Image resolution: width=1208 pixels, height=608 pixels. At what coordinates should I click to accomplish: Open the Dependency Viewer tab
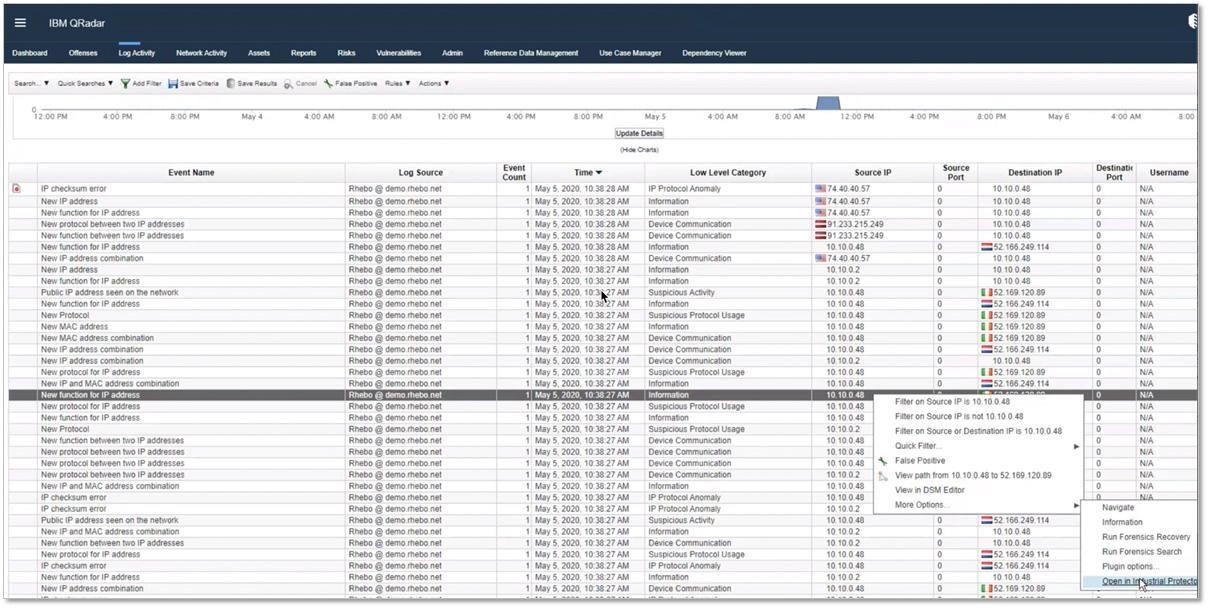(x=714, y=53)
